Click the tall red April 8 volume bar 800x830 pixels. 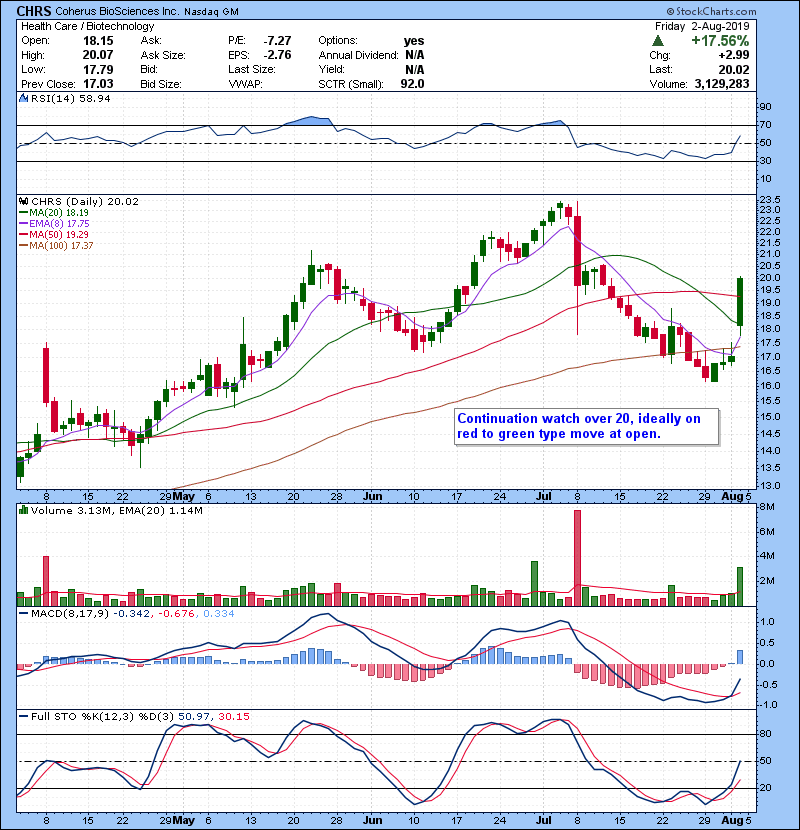point(46,581)
